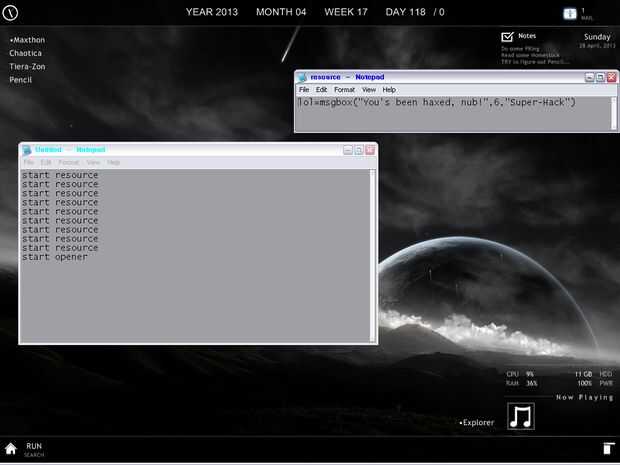The height and width of the screenshot is (465, 620).
Task: Maximize the Untitled Notepad window
Action: (359, 150)
